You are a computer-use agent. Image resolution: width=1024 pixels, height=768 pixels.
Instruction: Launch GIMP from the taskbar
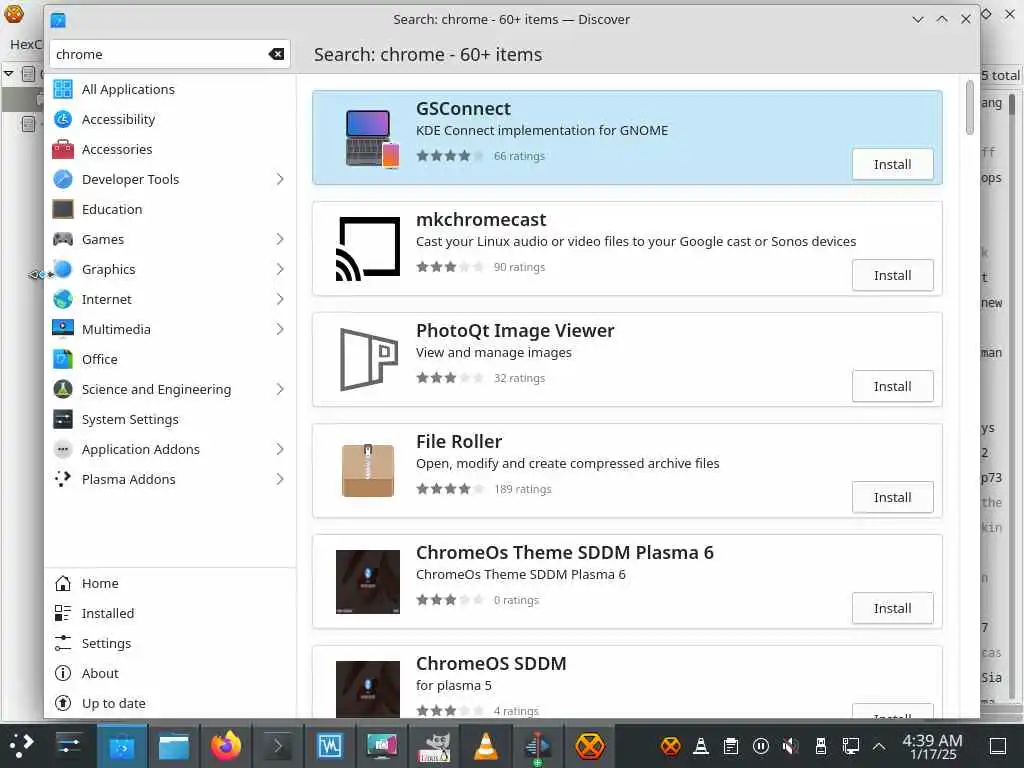coord(434,746)
